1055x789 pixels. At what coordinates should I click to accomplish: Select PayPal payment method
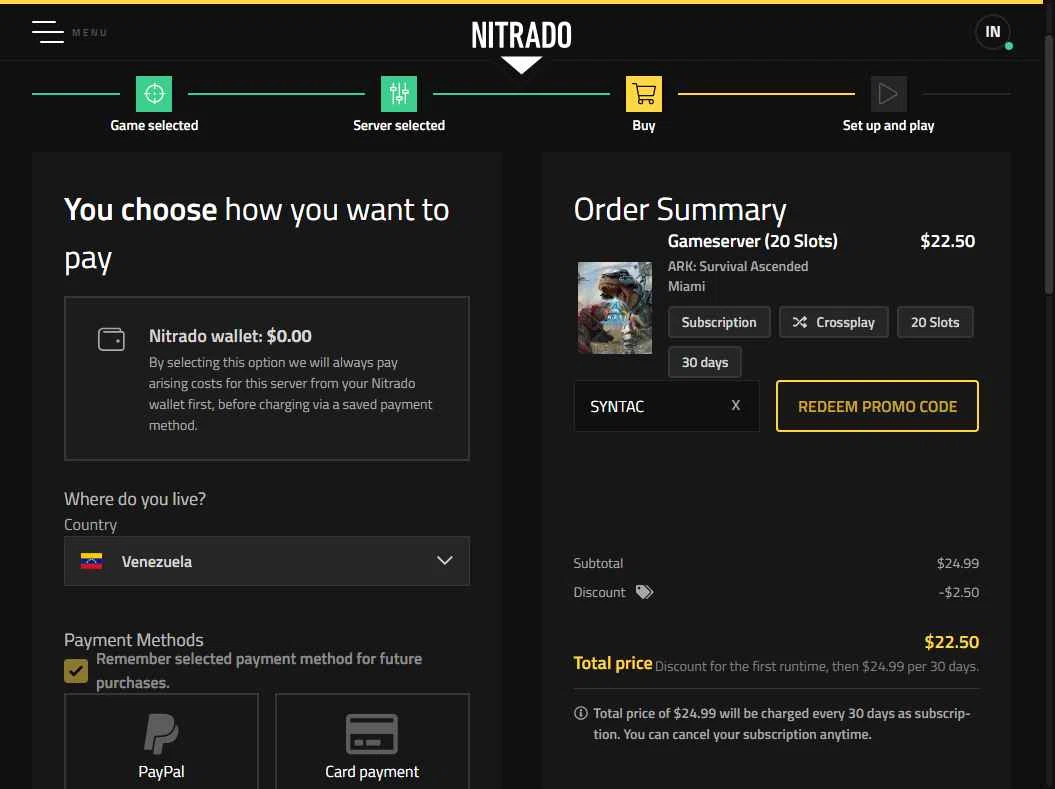point(161,741)
